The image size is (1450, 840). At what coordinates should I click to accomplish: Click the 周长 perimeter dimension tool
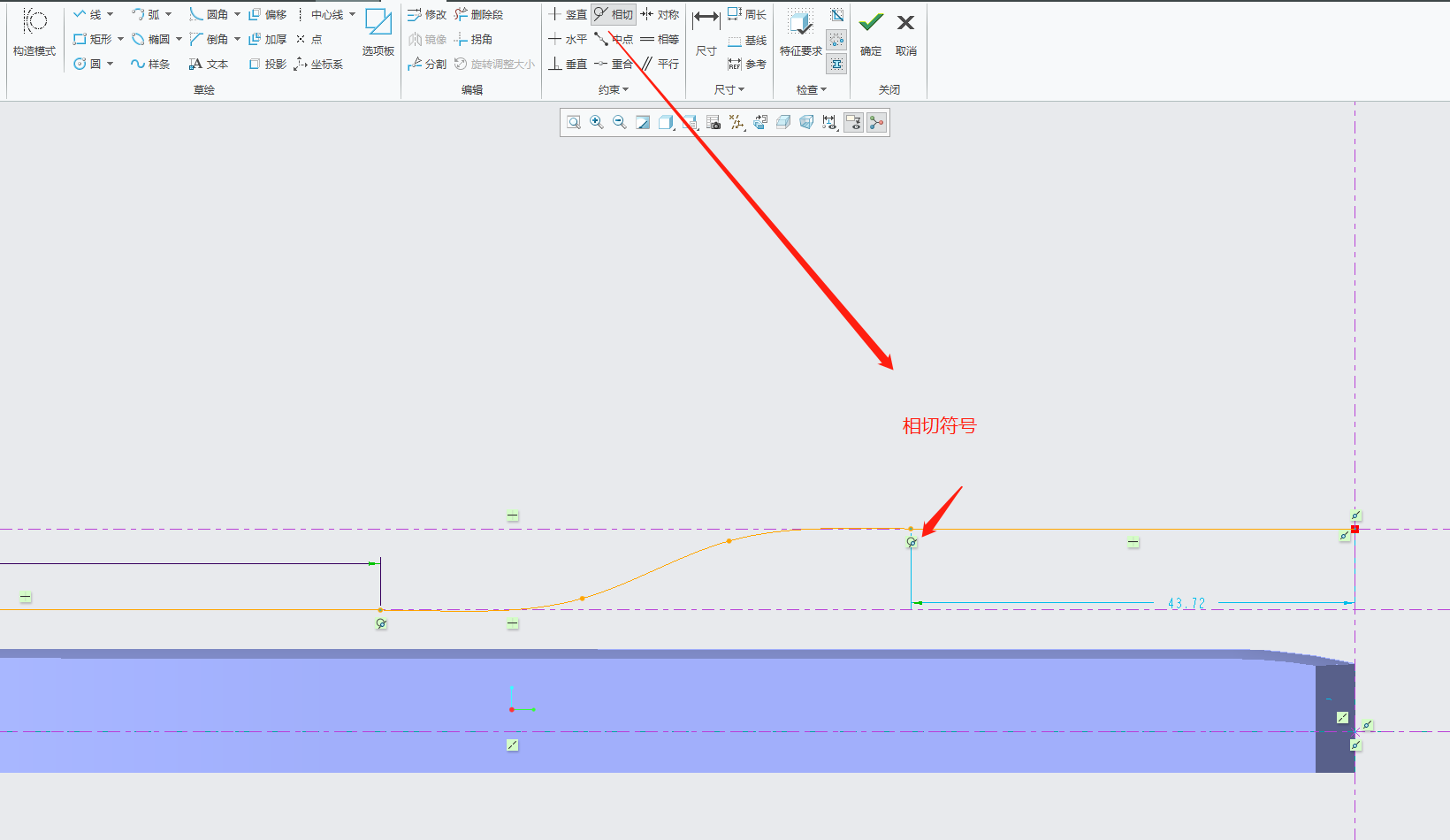[747, 15]
